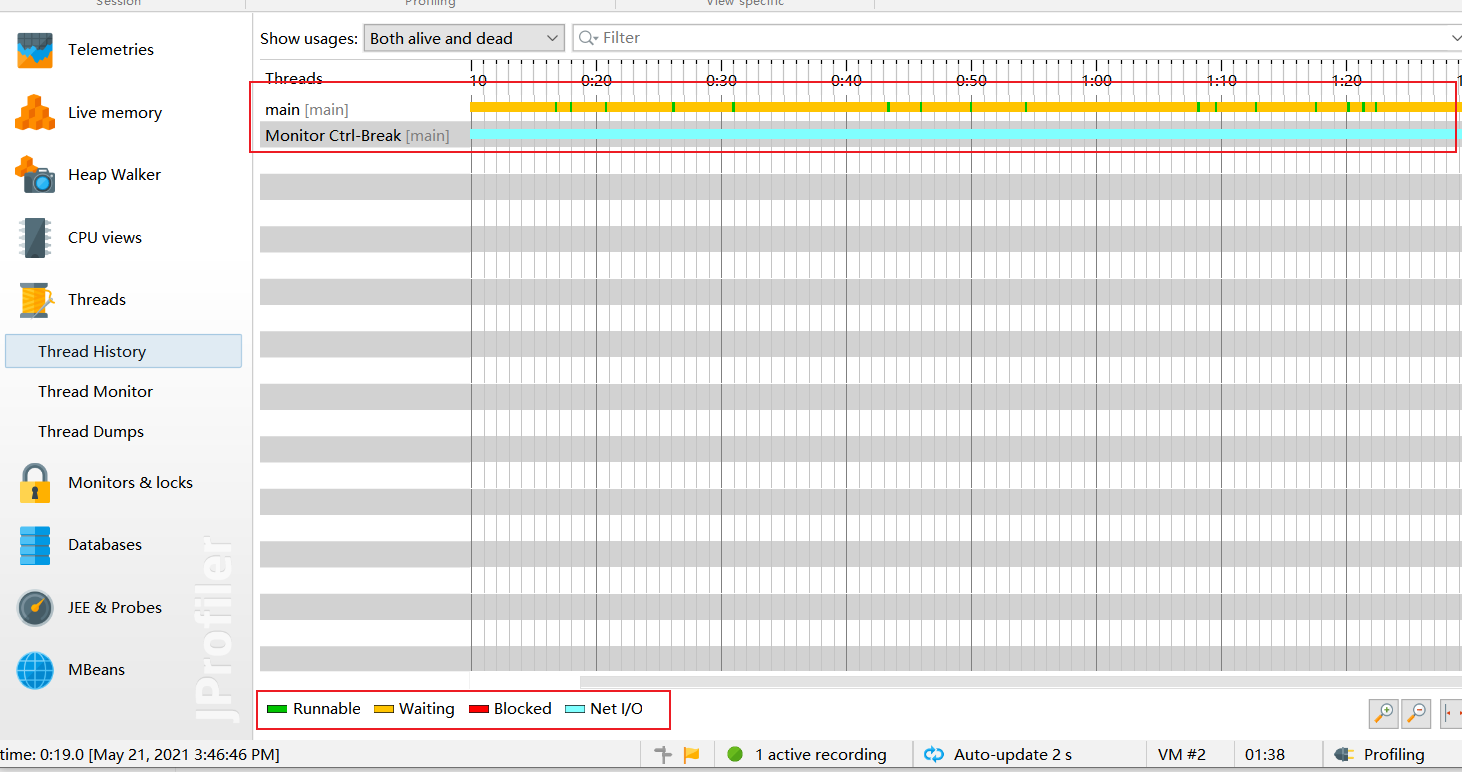Click the Waiting yellow legend swatch
The image size is (1462, 772).
pyautogui.click(x=384, y=709)
